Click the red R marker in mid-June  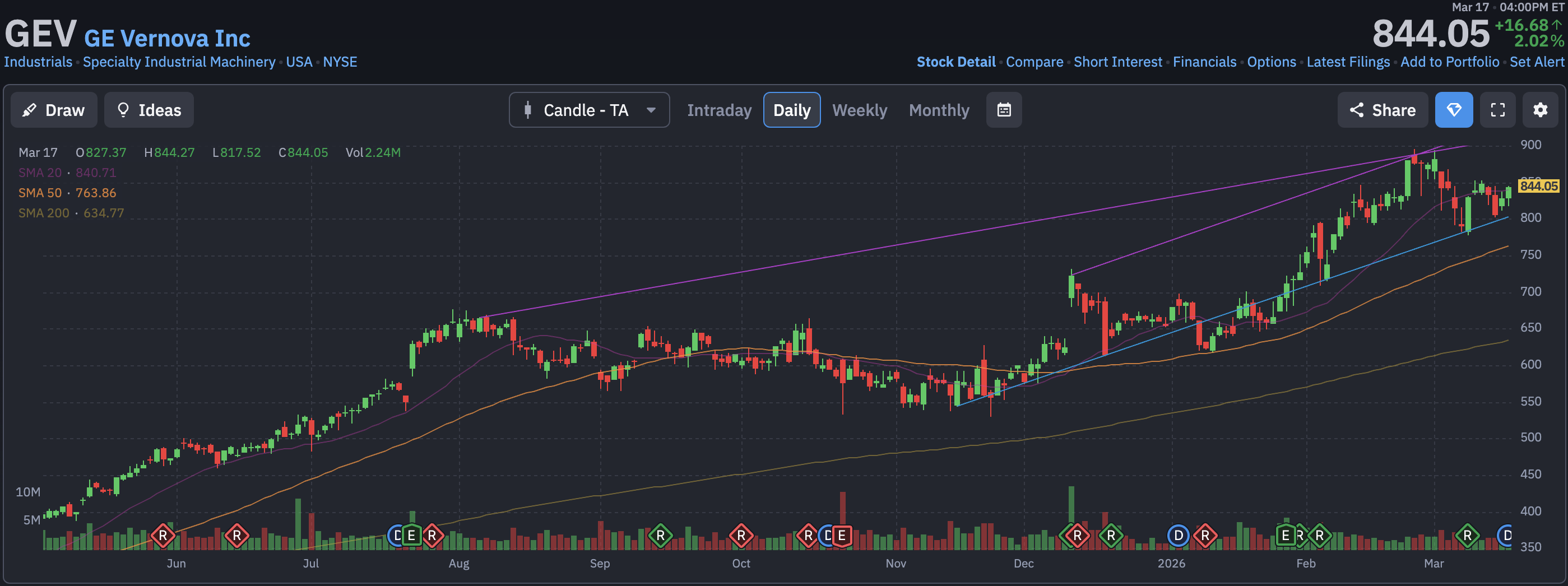coord(237,536)
